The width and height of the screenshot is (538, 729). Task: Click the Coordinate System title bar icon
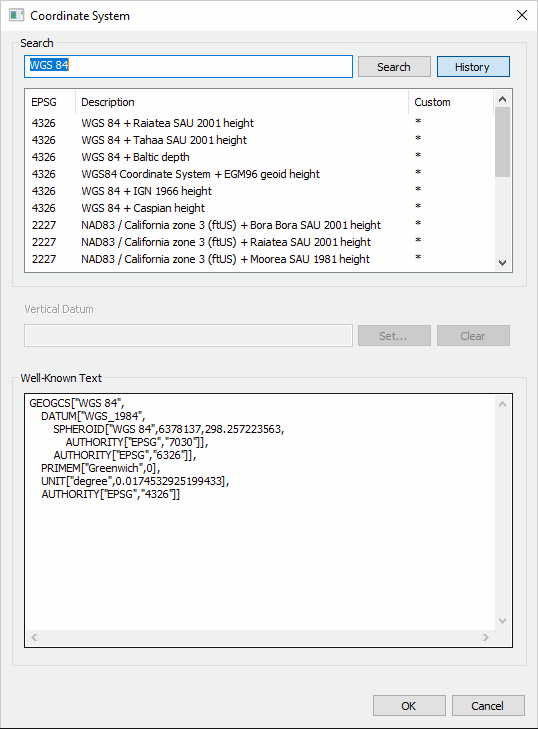tap(16, 15)
